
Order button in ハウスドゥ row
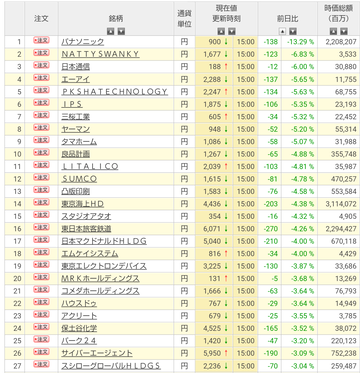pyautogui.click(x=41, y=302)
